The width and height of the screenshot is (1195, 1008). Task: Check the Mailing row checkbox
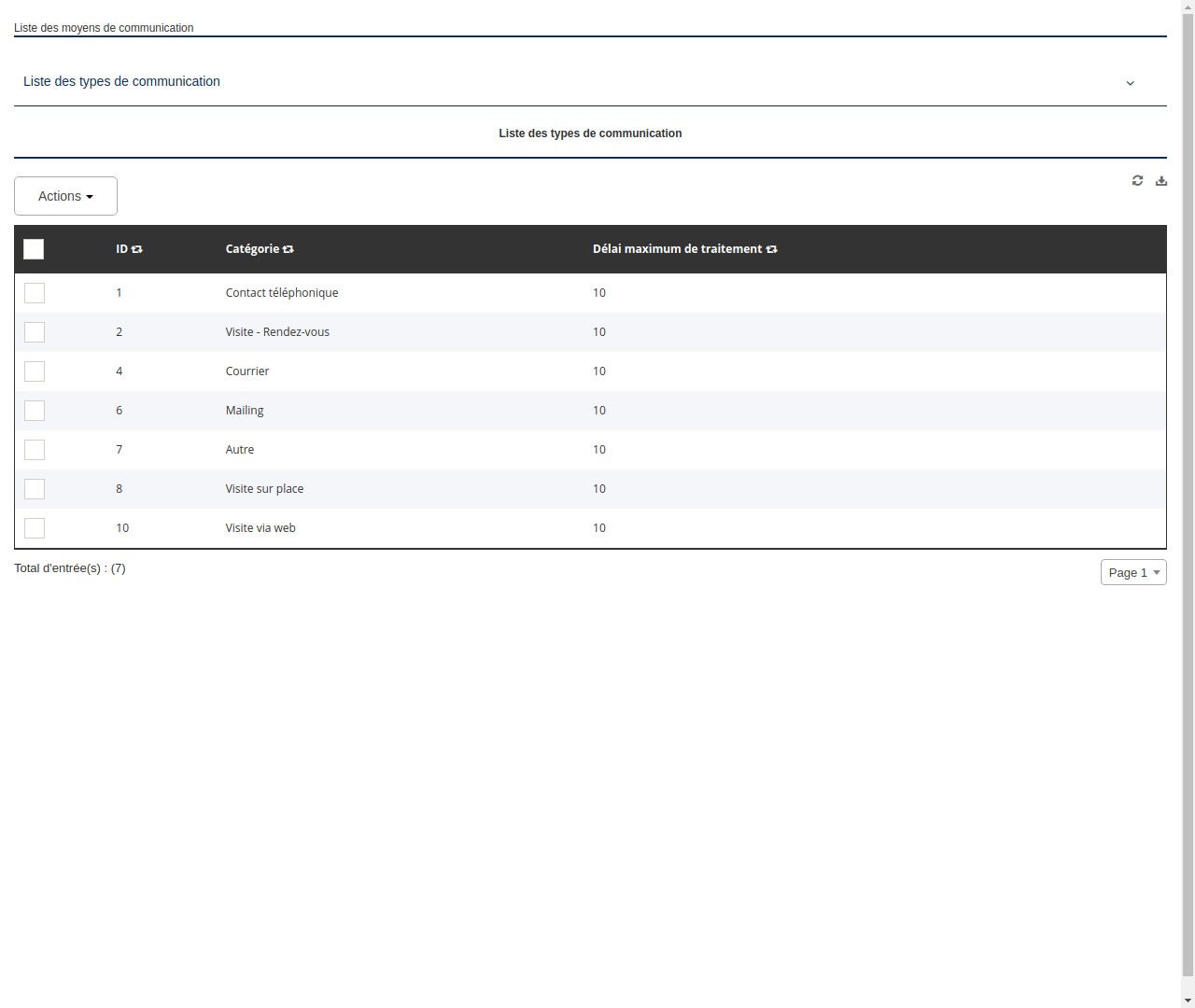[x=35, y=411]
